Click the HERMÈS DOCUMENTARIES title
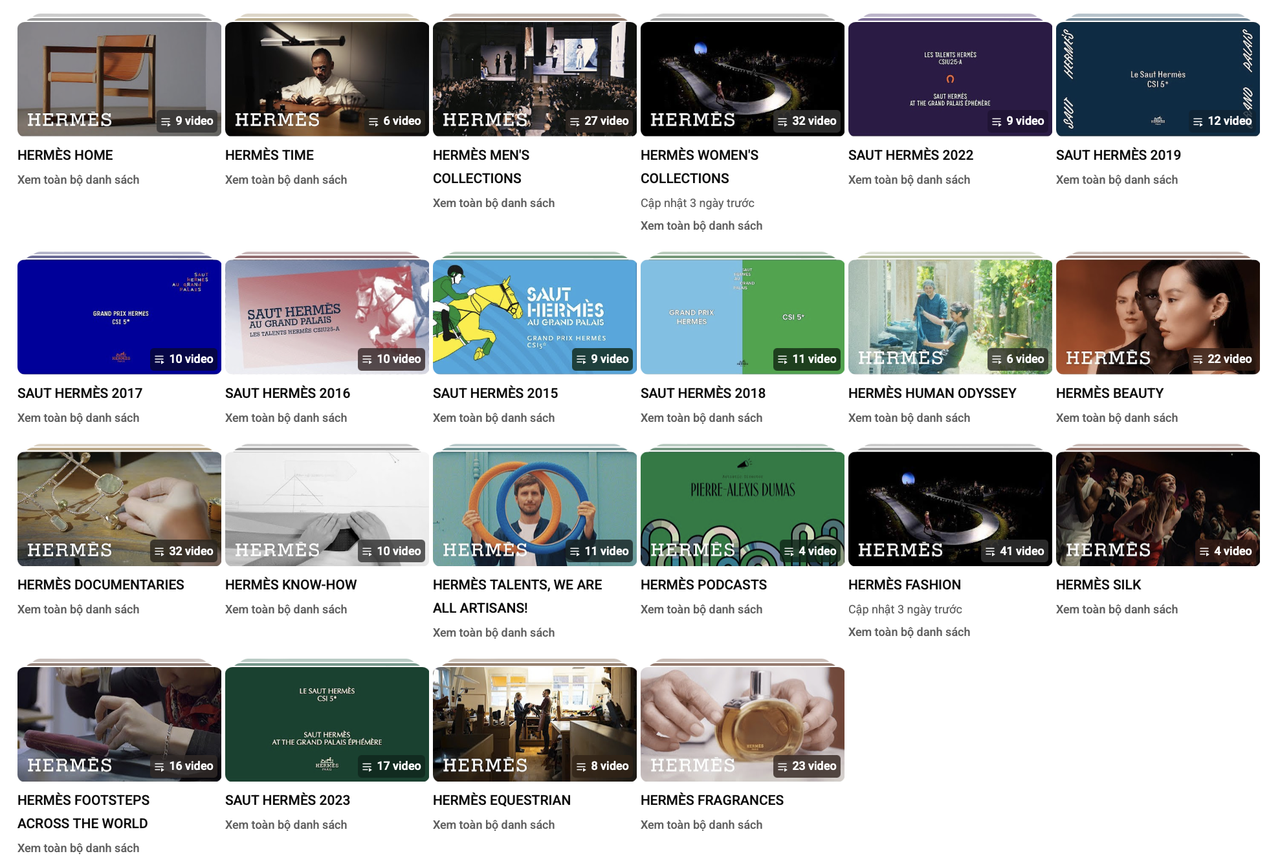 pyautogui.click(x=101, y=585)
